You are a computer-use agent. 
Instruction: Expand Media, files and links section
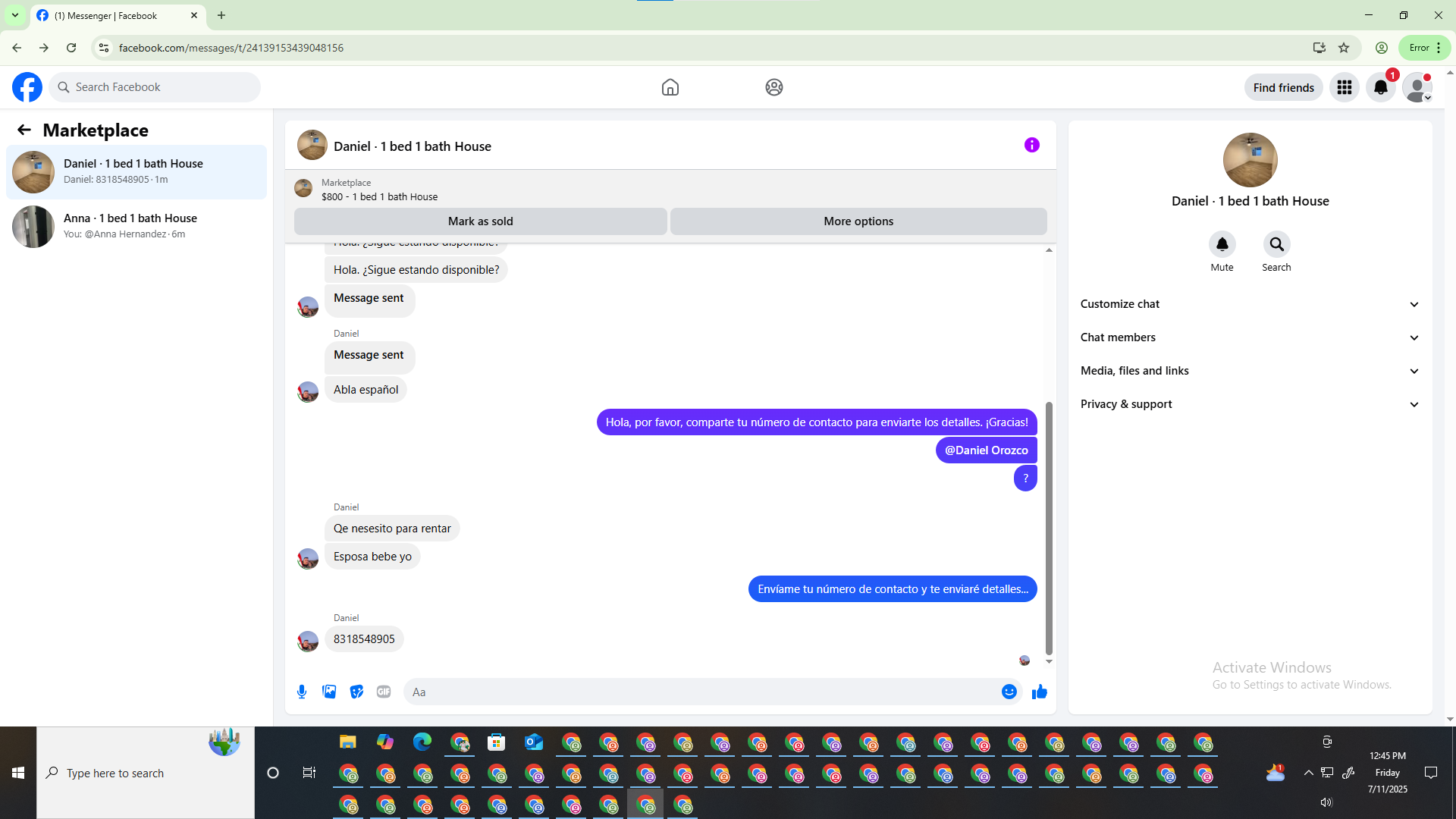(x=1250, y=371)
